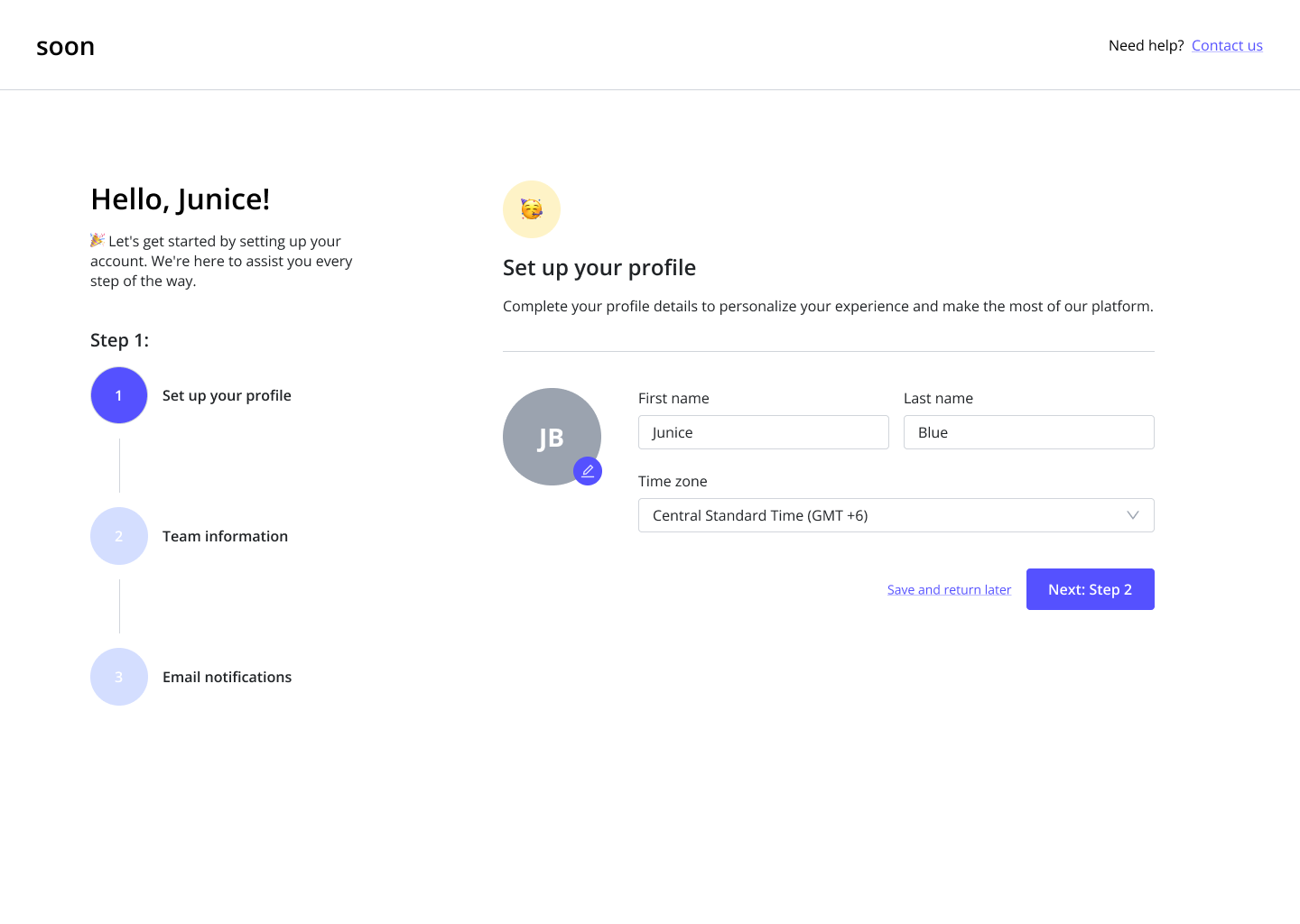Screen dimensions: 1300x924
Task: Open the Contact us link
Action: tap(1227, 45)
